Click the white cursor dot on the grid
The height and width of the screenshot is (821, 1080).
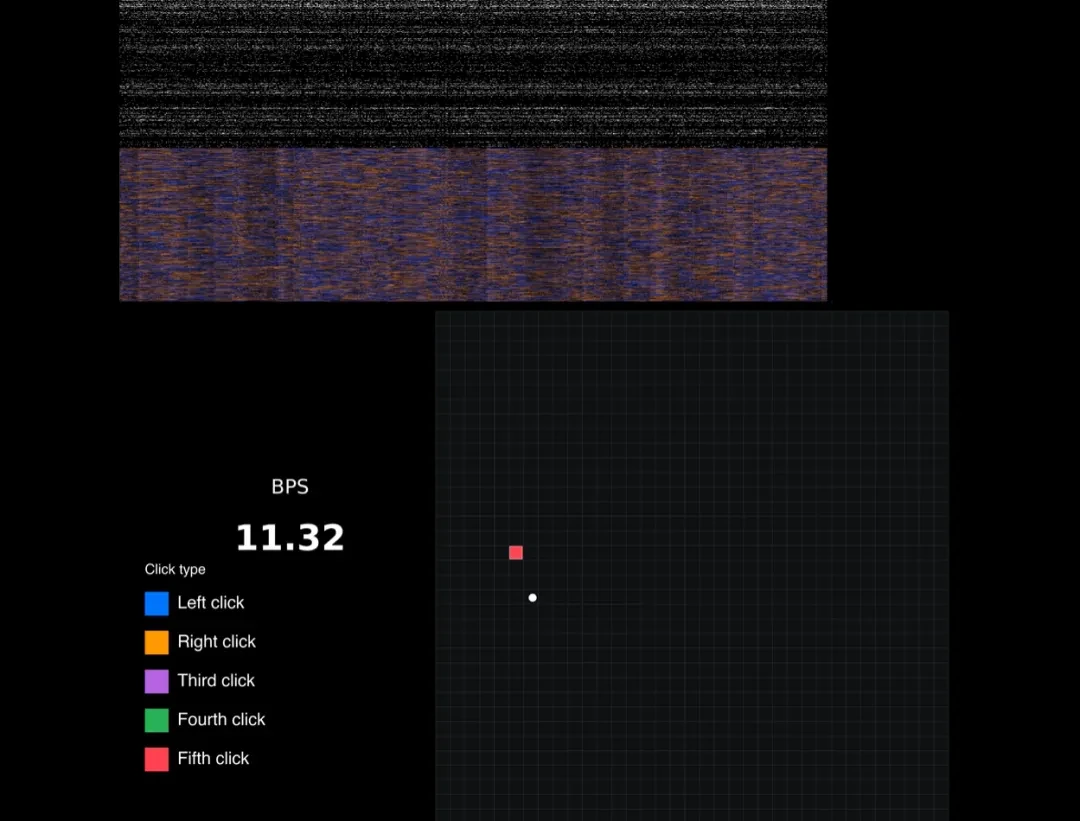click(532, 598)
